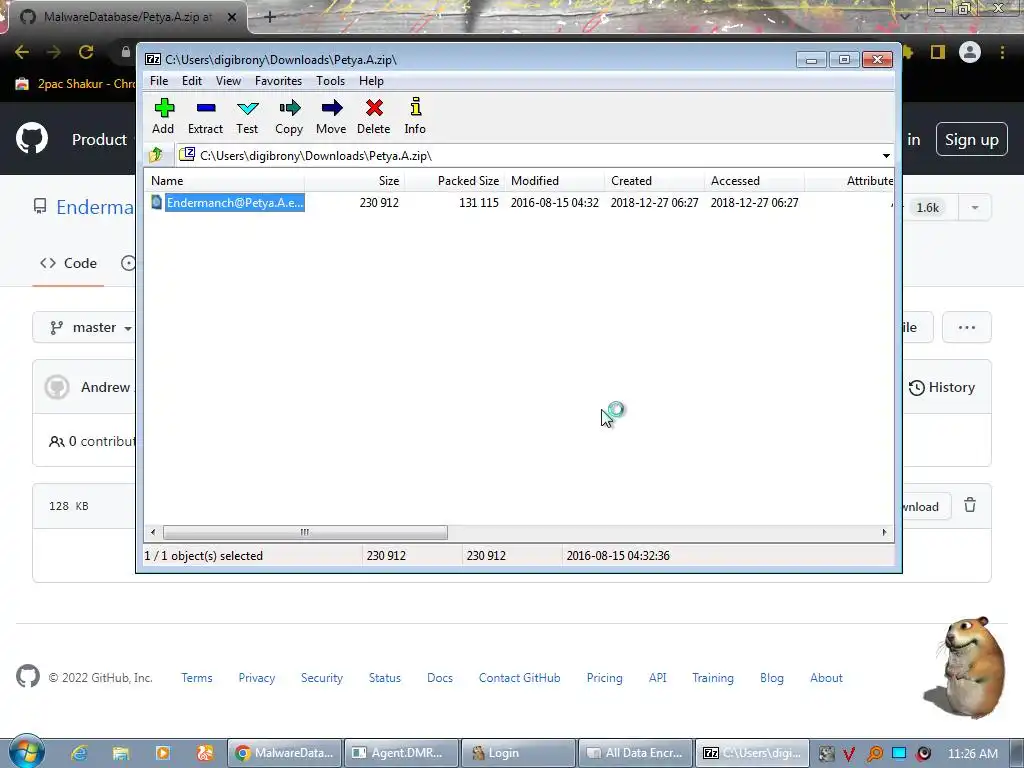Click the Sign up button
Viewport: 1024px width, 768px height.
tap(971, 139)
